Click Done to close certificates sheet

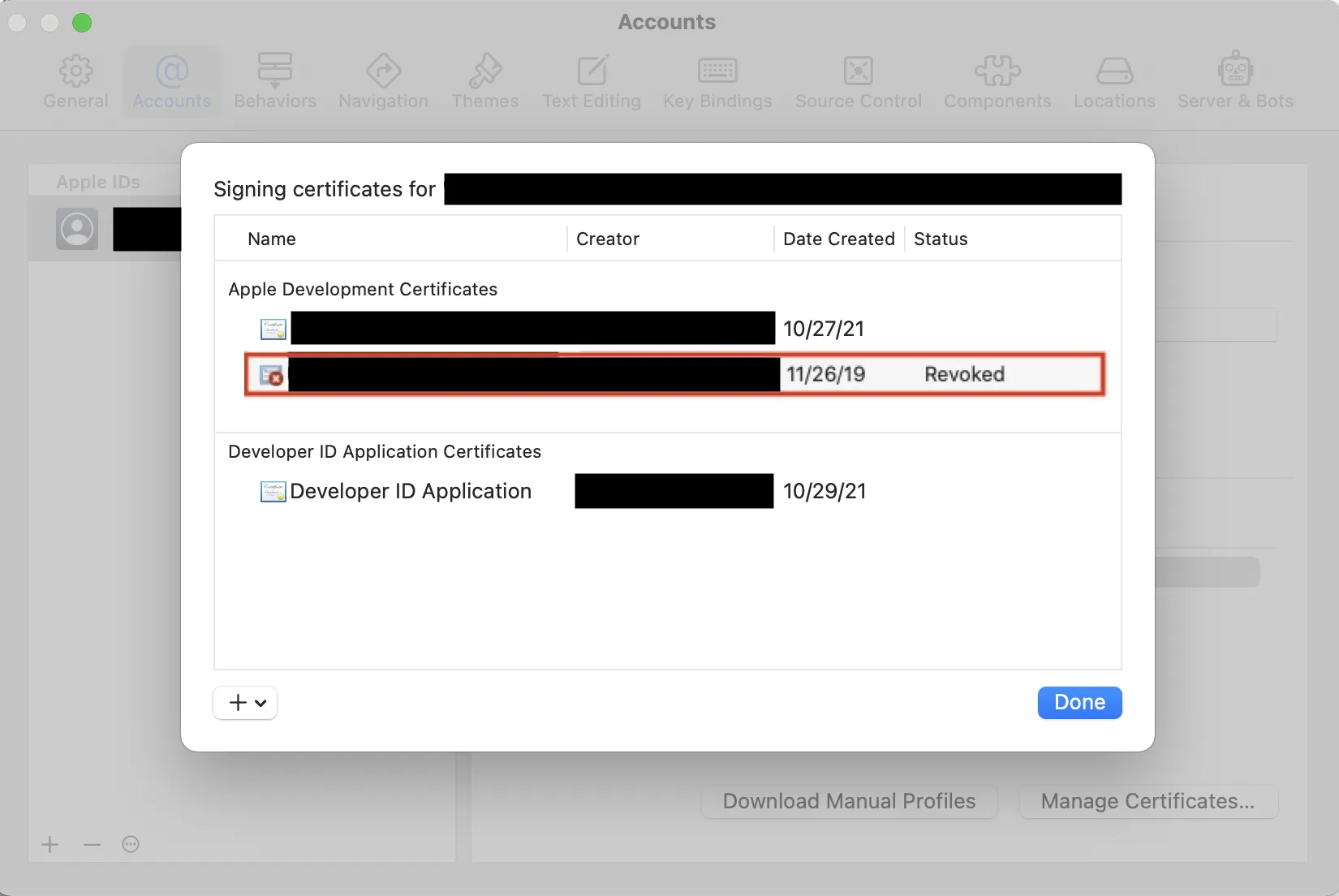1079,703
